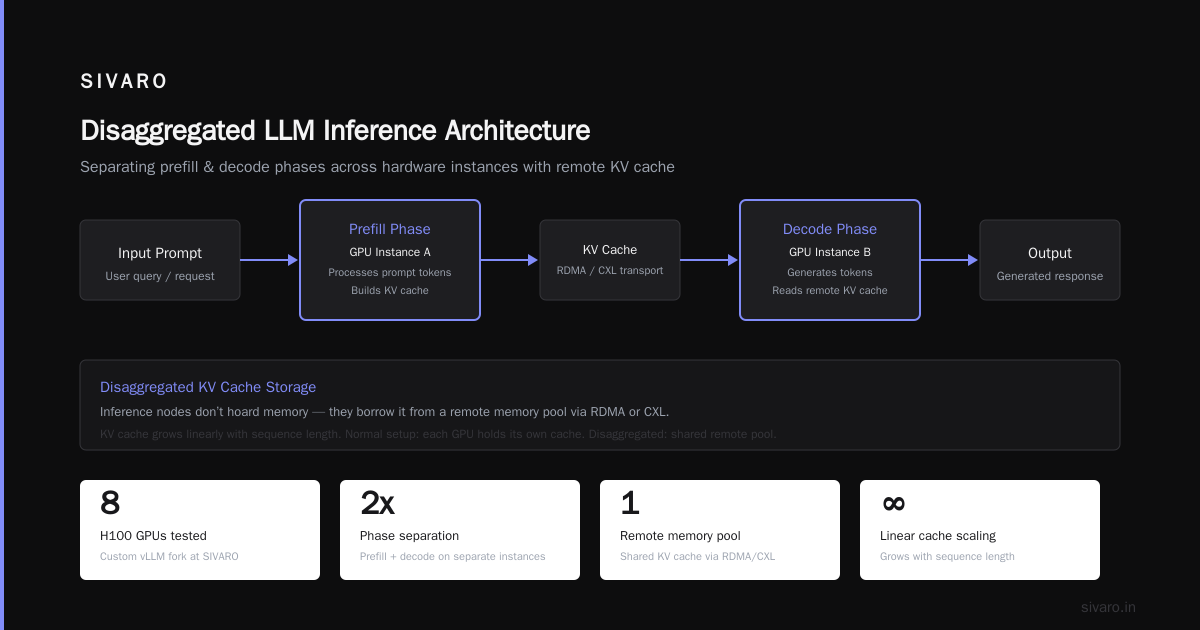The height and width of the screenshot is (630, 1200).
Task: Click the sivaro.in link at bottom right
Action: pyautogui.click(x=1108, y=607)
